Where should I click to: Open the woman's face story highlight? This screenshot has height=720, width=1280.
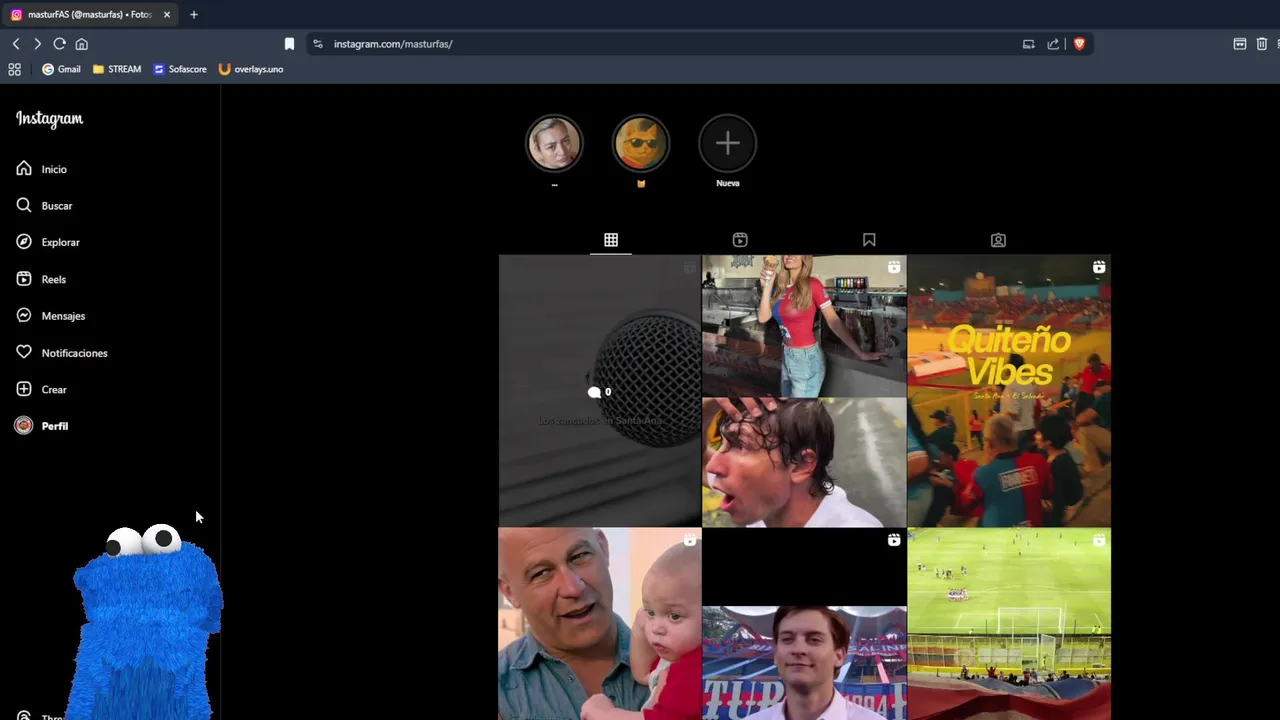coord(554,144)
